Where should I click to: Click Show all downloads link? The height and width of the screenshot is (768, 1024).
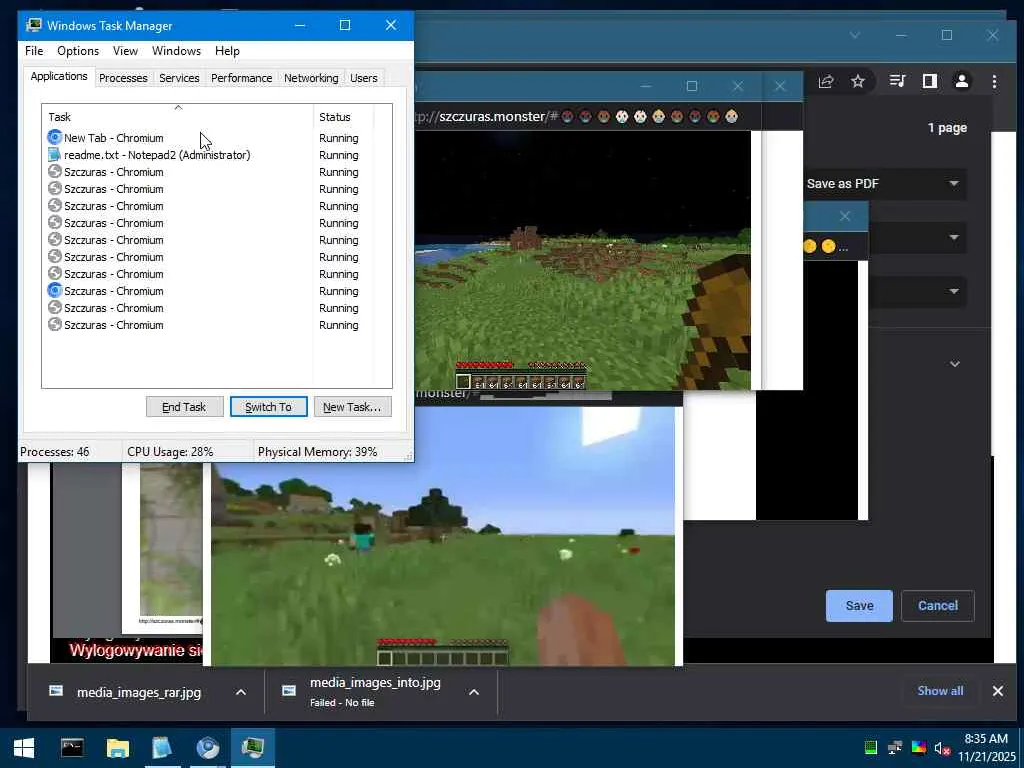coord(940,691)
